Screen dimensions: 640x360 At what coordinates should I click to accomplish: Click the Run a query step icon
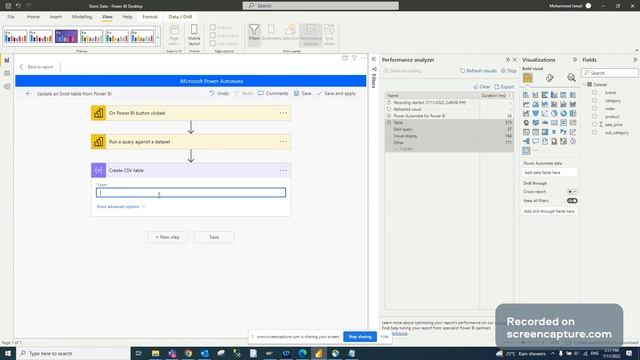click(98, 142)
